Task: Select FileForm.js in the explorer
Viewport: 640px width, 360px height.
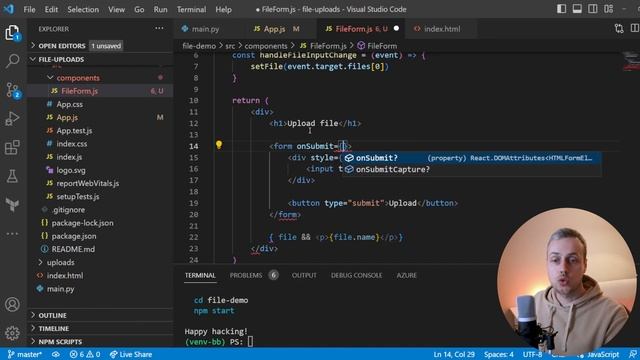Action: [x=100, y=91]
